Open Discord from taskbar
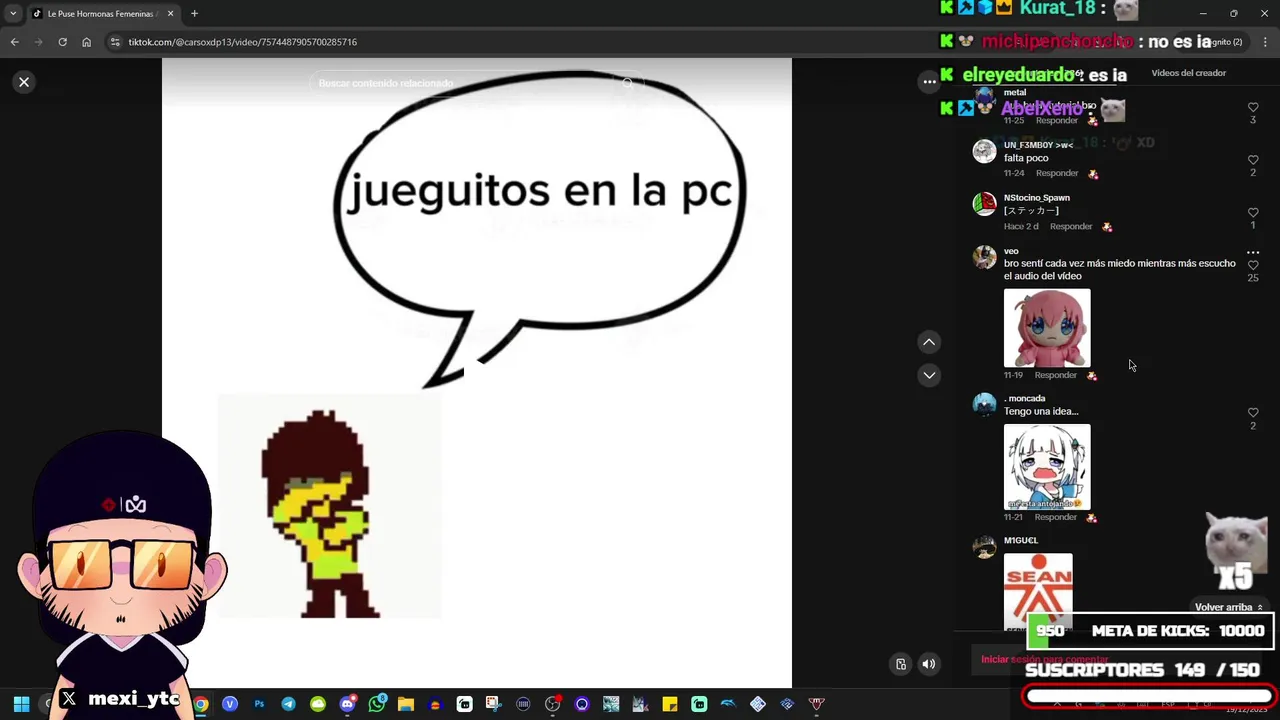The image size is (1280, 720). pyautogui.click(x=347, y=704)
